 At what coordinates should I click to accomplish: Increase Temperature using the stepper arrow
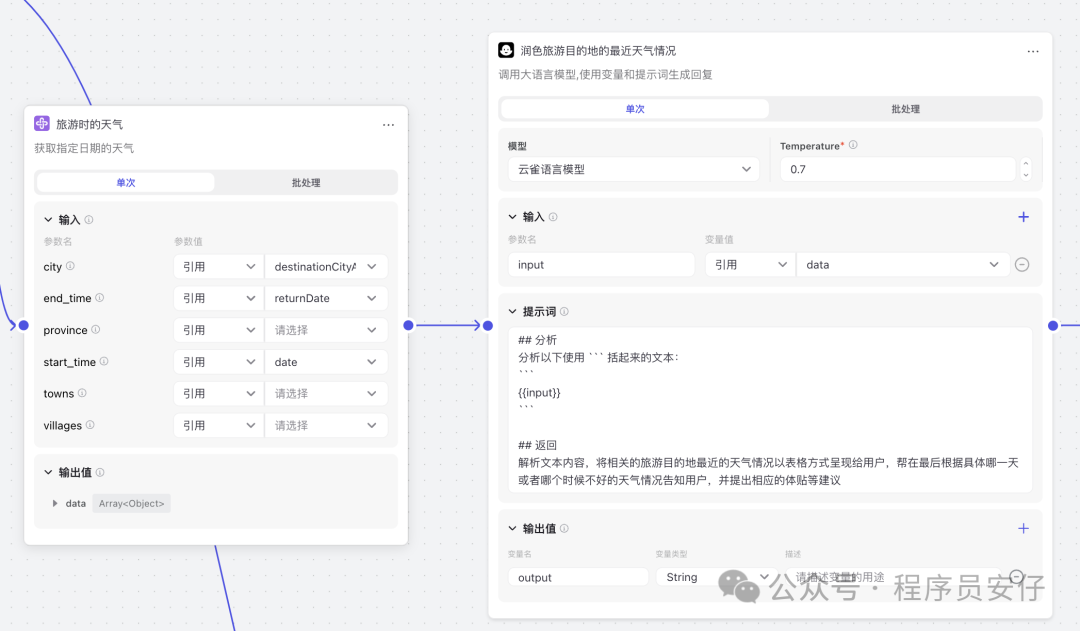(1026, 164)
